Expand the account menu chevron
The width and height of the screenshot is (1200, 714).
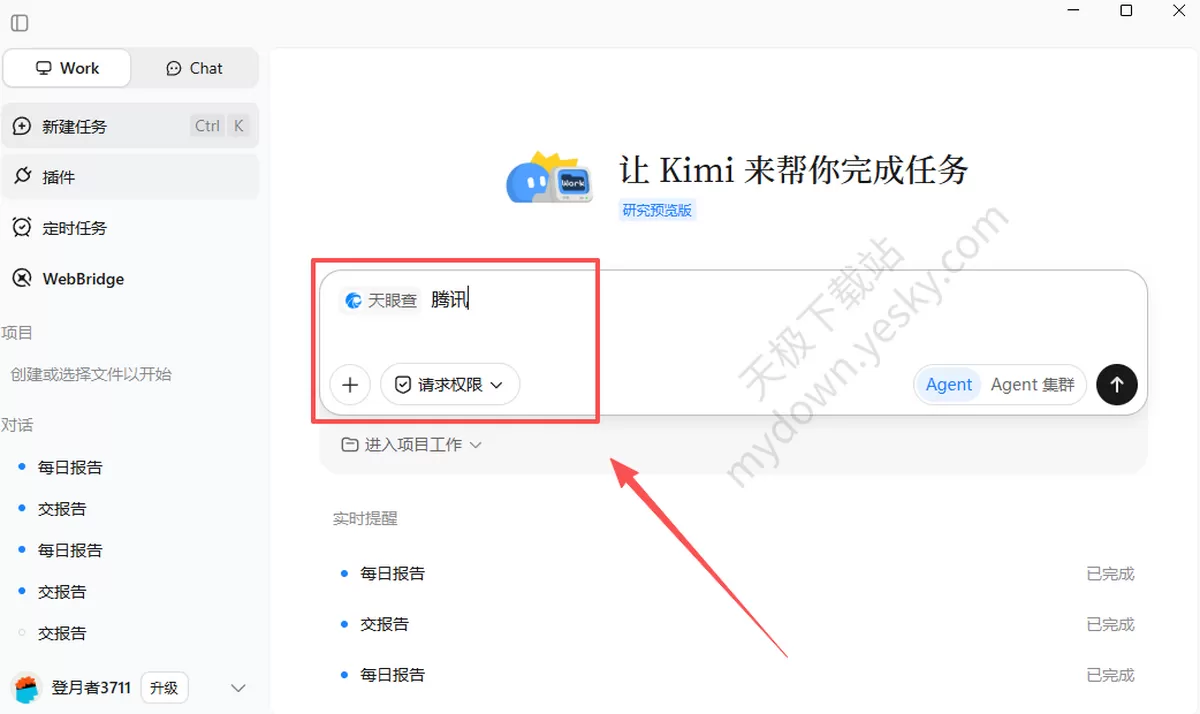tap(238, 688)
